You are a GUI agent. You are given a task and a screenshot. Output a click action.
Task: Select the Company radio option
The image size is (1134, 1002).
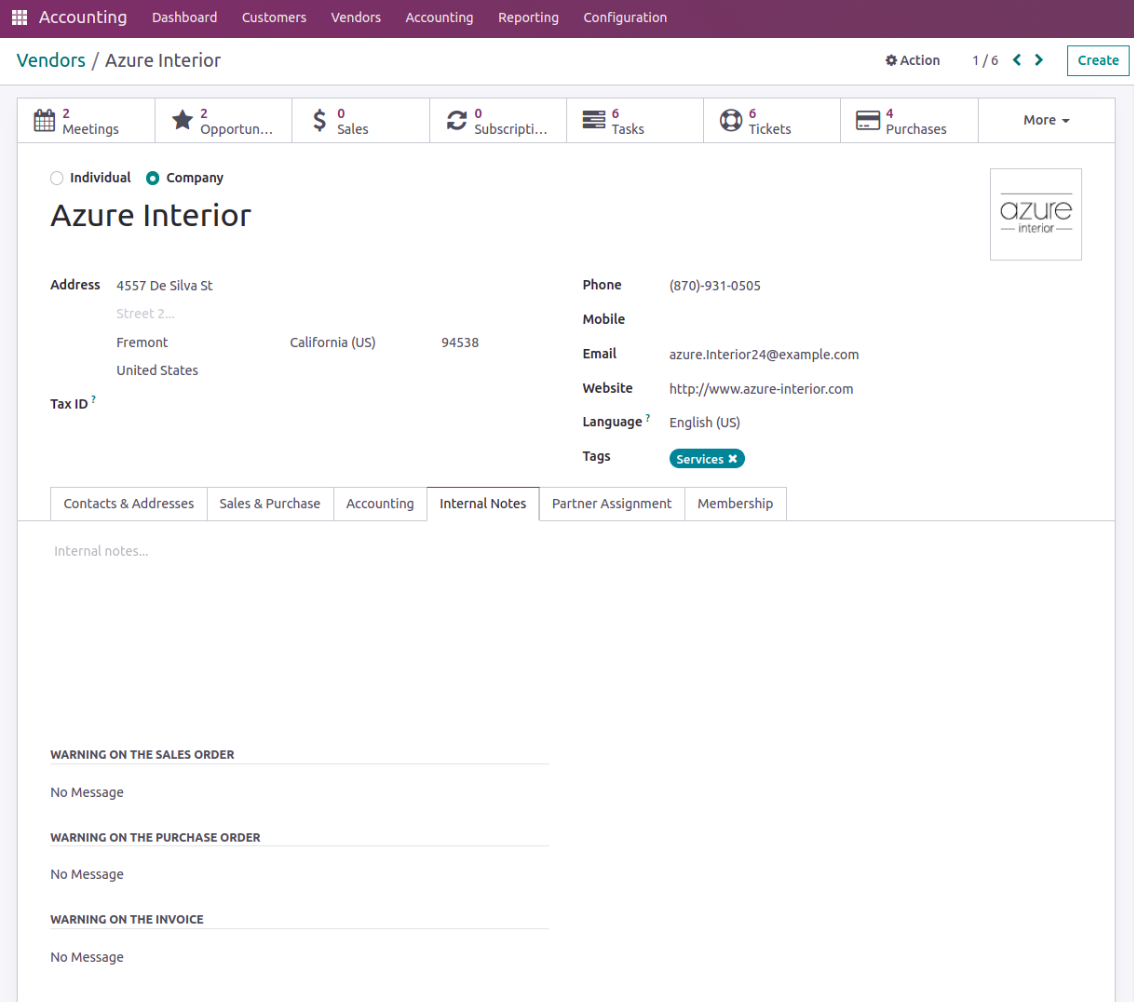[152, 178]
